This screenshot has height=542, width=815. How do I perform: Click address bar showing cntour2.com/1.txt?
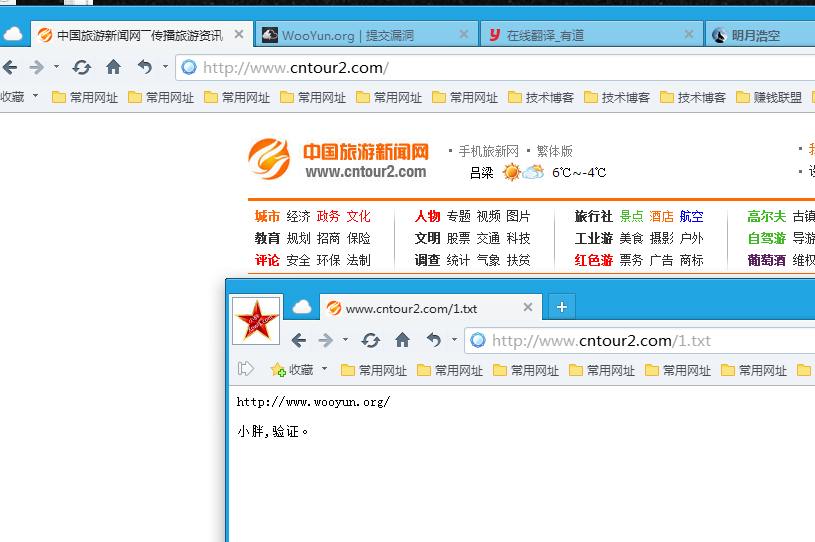639,341
